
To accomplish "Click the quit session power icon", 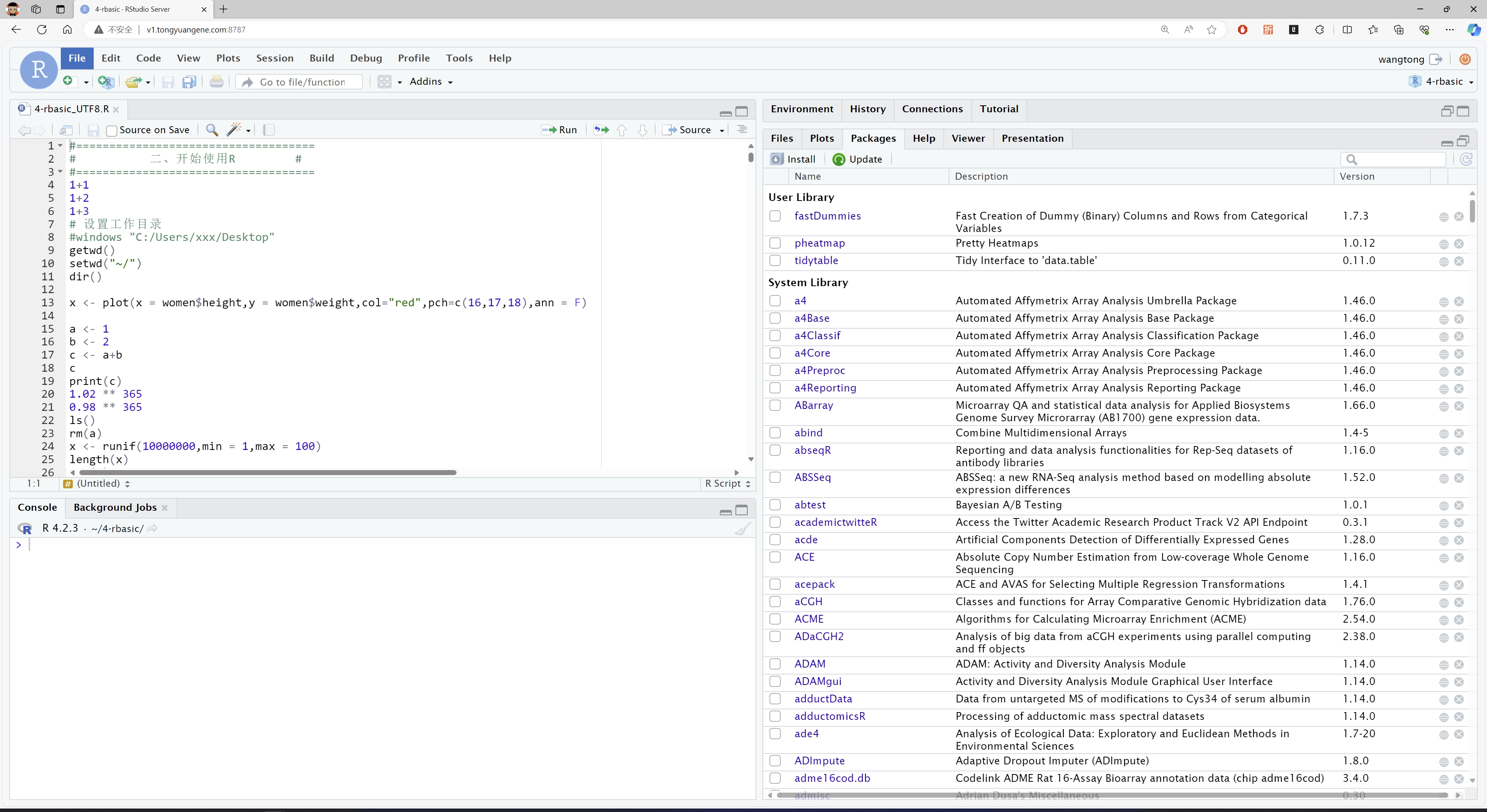I will point(1465,59).
